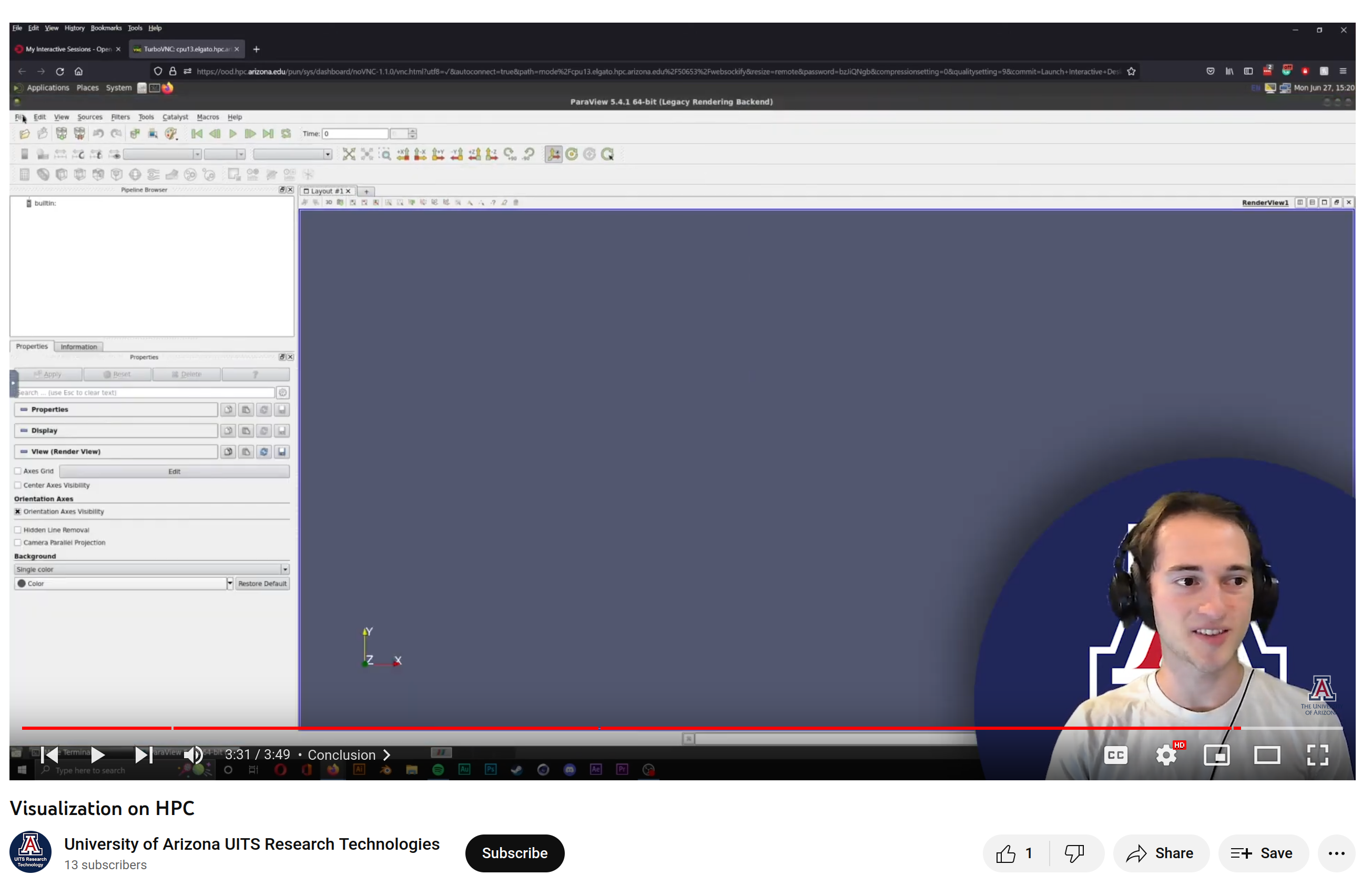Click the Subscribe button
The width and height of the screenshot is (1372, 885).
pyautogui.click(x=514, y=853)
